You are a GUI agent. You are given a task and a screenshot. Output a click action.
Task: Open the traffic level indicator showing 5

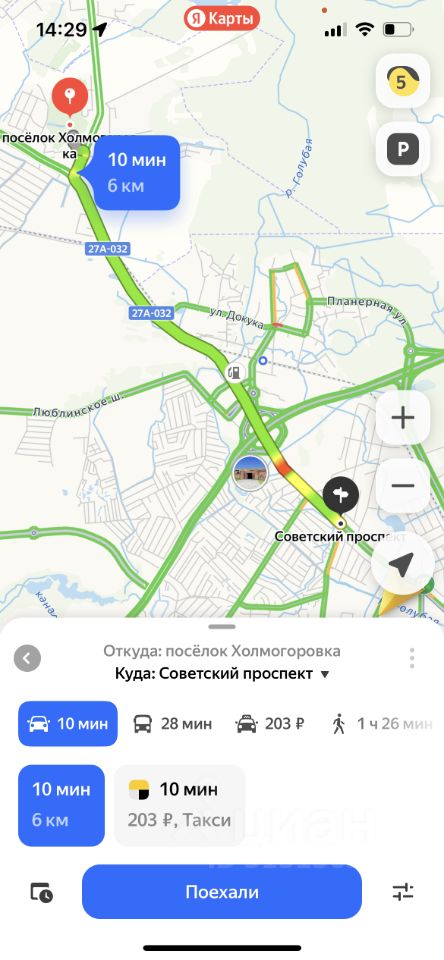pos(402,81)
